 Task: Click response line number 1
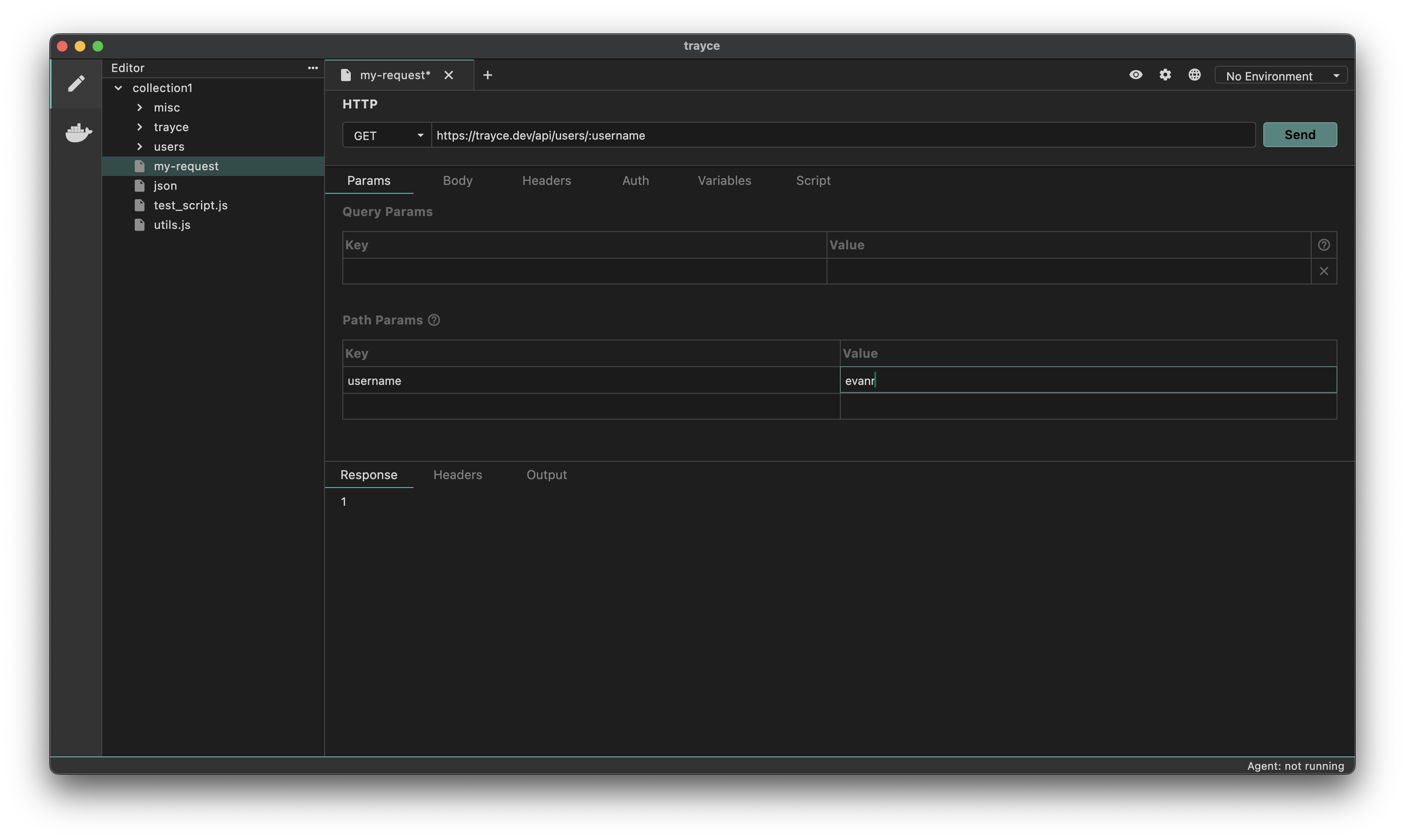(x=344, y=502)
